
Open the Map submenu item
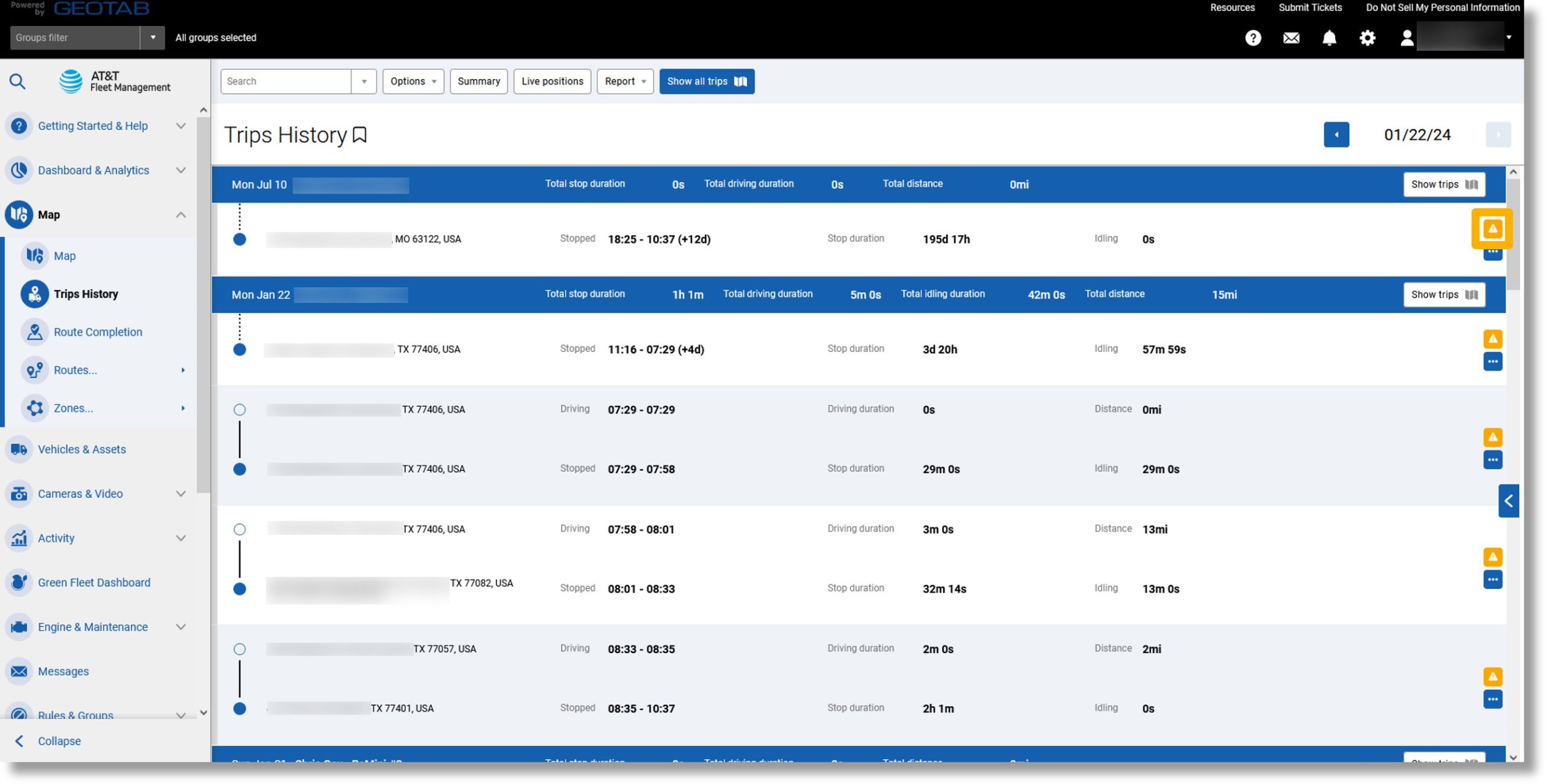(65, 256)
